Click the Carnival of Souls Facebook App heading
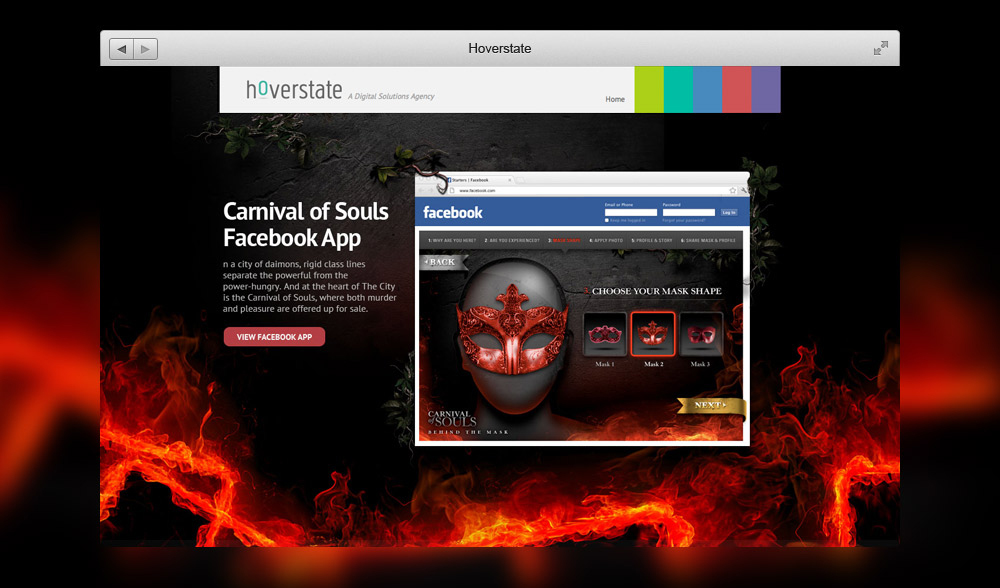This screenshot has width=1000, height=588. pos(305,224)
